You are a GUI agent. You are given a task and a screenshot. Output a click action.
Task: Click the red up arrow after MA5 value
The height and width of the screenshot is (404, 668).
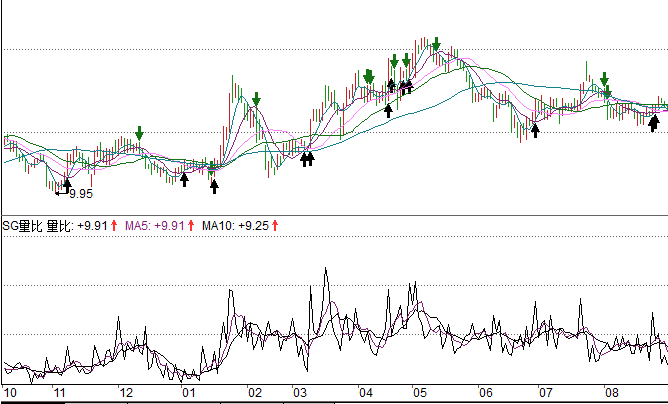coord(191,225)
